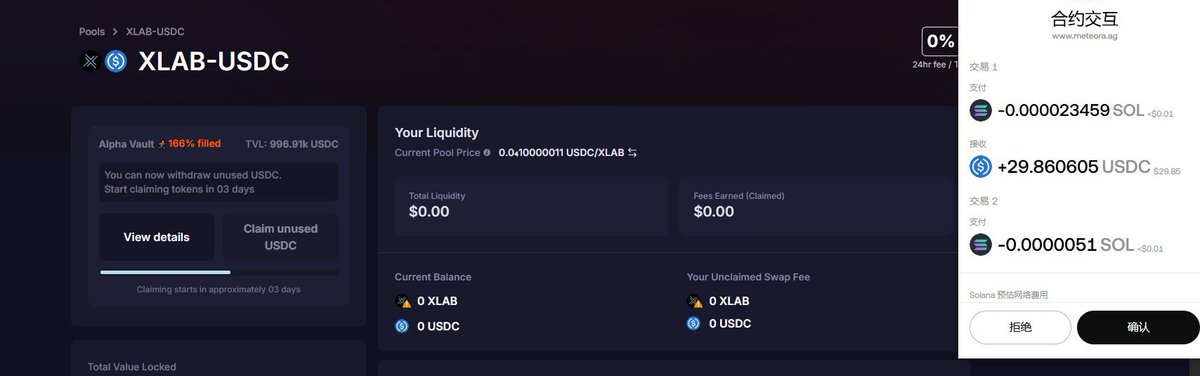Click the XLAB icon under Unclaimed Swap Fee
The height and width of the screenshot is (376, 1200).
pos(694,301)
